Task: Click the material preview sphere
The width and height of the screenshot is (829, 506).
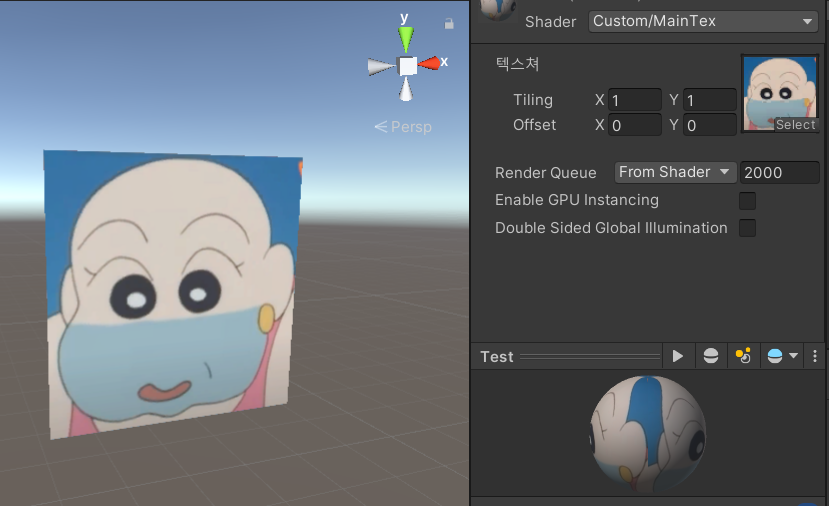Action: coord(648,433)
